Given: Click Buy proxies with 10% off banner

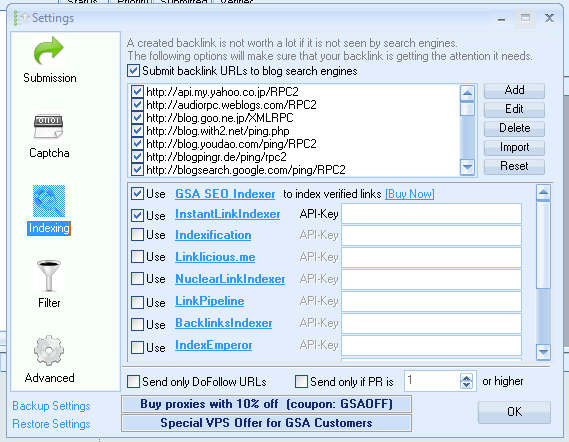Looking at the screenshot, I should (266, 404).
